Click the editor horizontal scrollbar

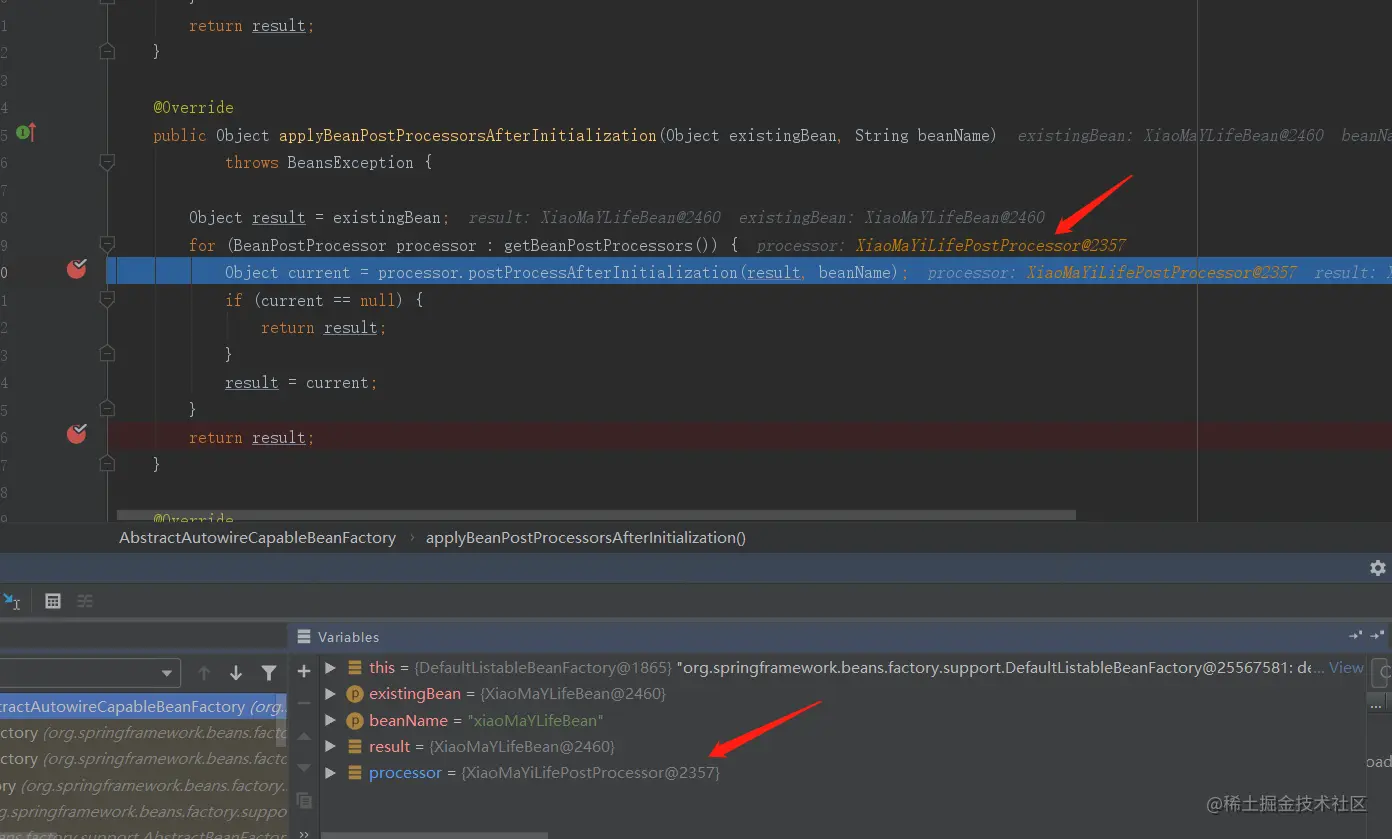(596, 516)
